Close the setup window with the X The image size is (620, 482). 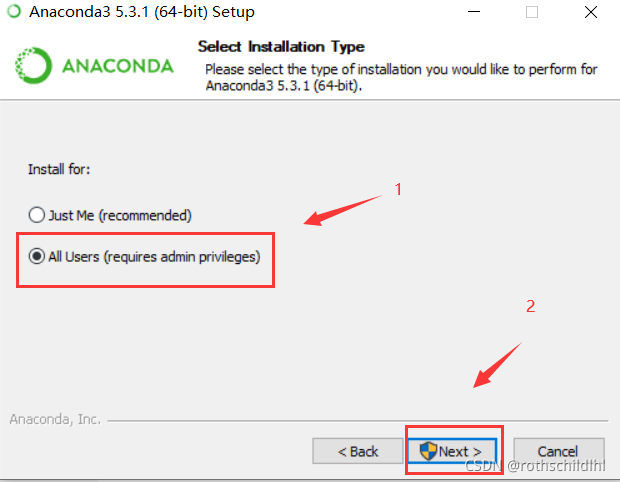click(x=591, y=12)
